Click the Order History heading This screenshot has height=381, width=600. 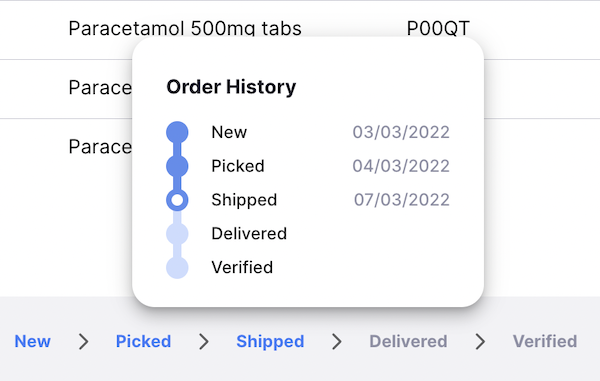pos(231,87)
